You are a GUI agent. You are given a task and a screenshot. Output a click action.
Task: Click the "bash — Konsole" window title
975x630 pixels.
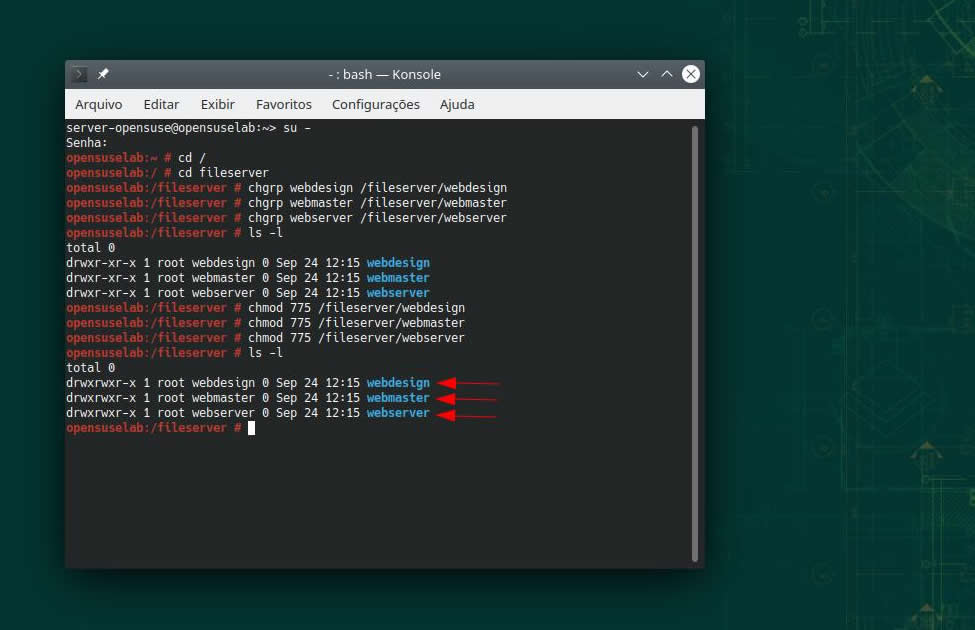(x=385, y=75)
